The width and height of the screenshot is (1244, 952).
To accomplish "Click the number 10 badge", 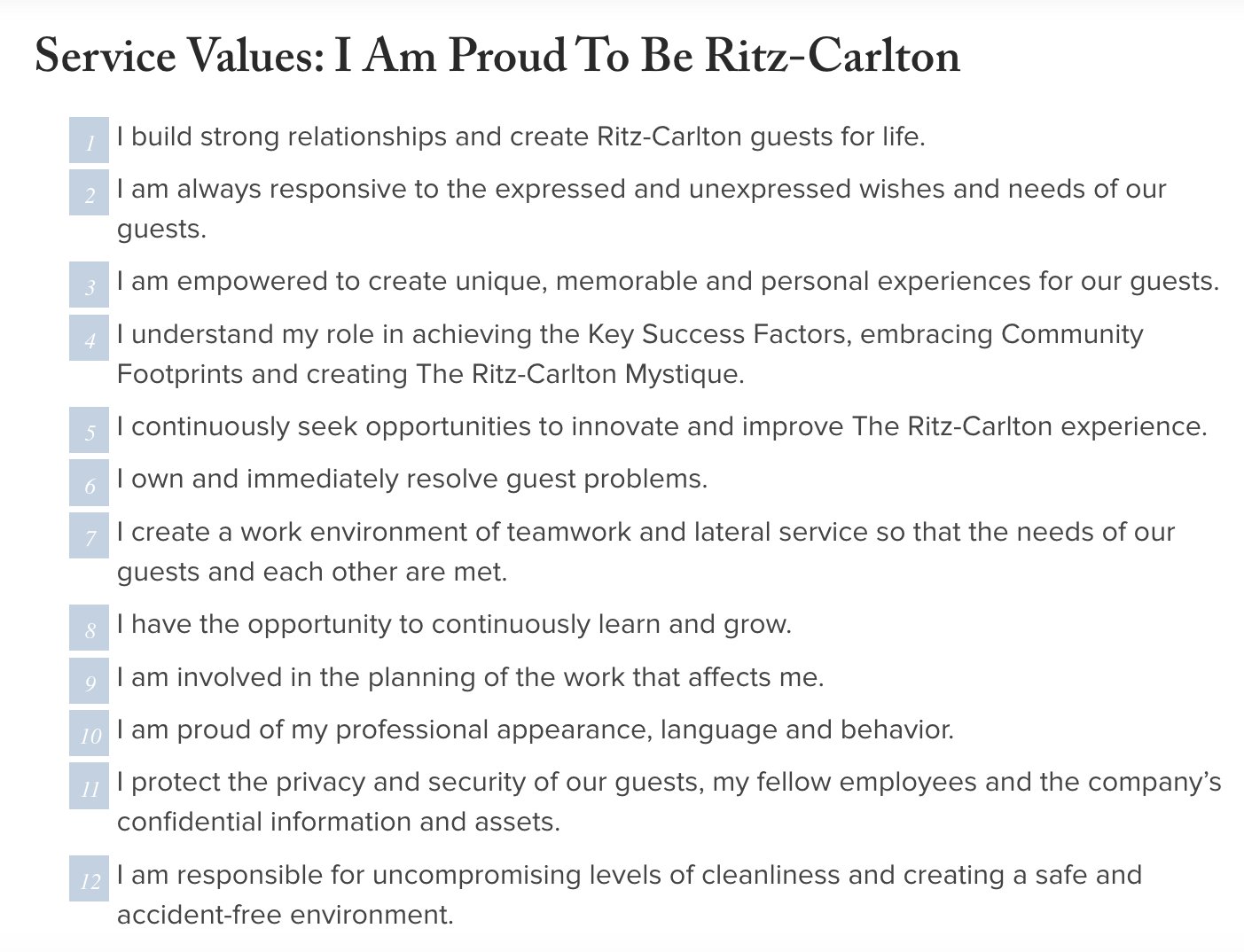I will click(89, 733).
